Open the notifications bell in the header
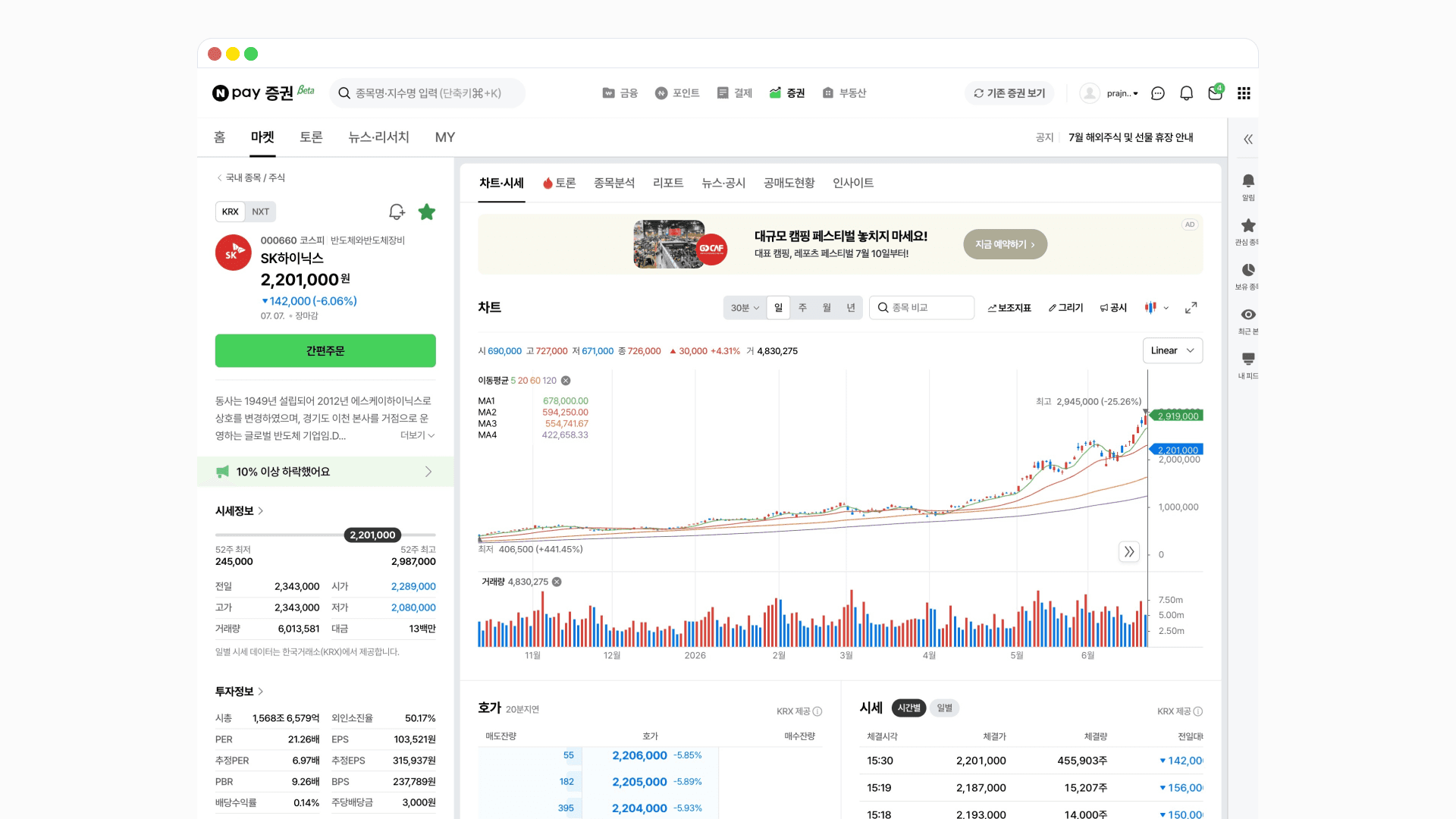Image resolution: width=1456 pixels, height=819 pixels. (x=1187, y=93)
